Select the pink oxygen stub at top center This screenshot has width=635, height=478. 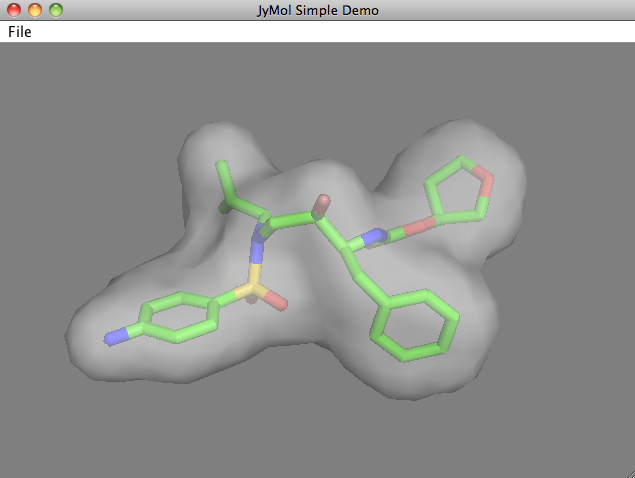pyautogui.click(x=322, y=203)
